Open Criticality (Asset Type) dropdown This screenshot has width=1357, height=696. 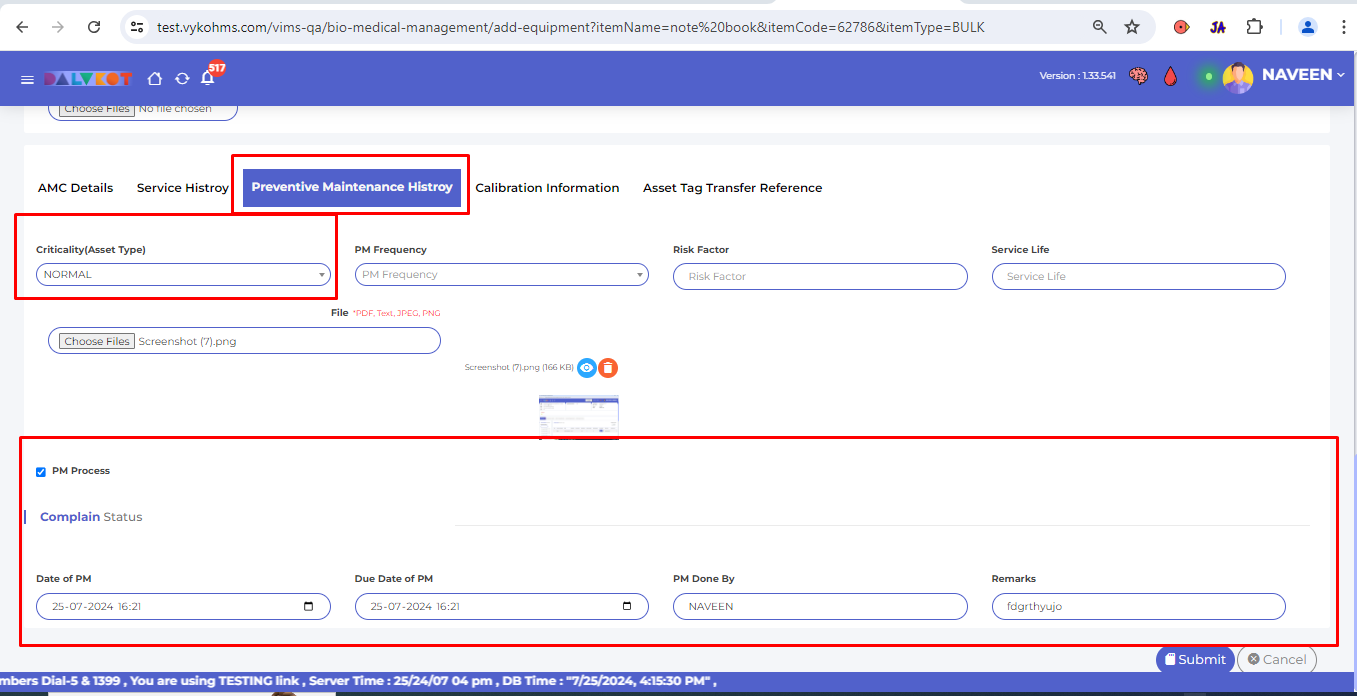pyautogui.click(x=184, y=275)
